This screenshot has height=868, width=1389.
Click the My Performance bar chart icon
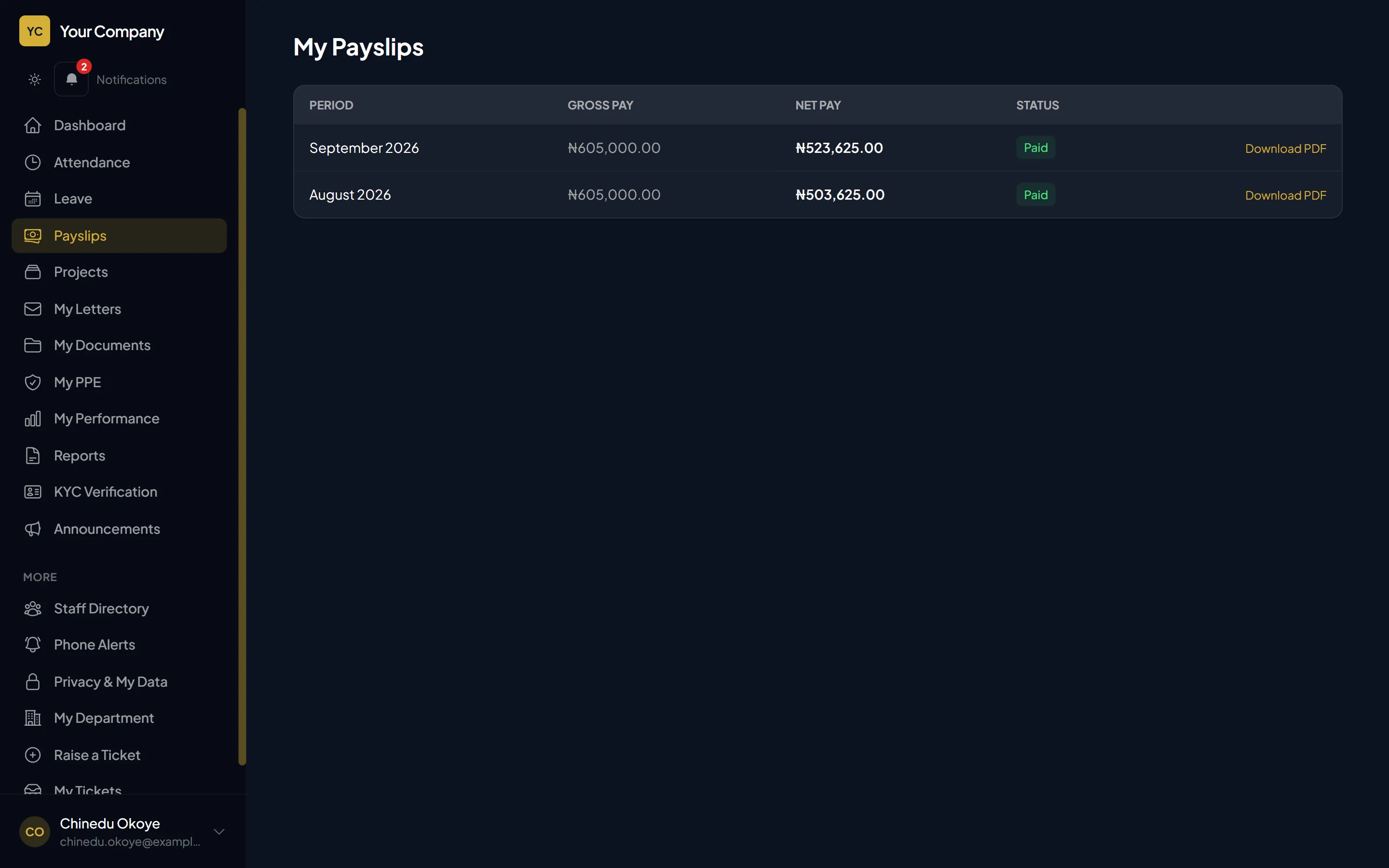pos(33,419)
